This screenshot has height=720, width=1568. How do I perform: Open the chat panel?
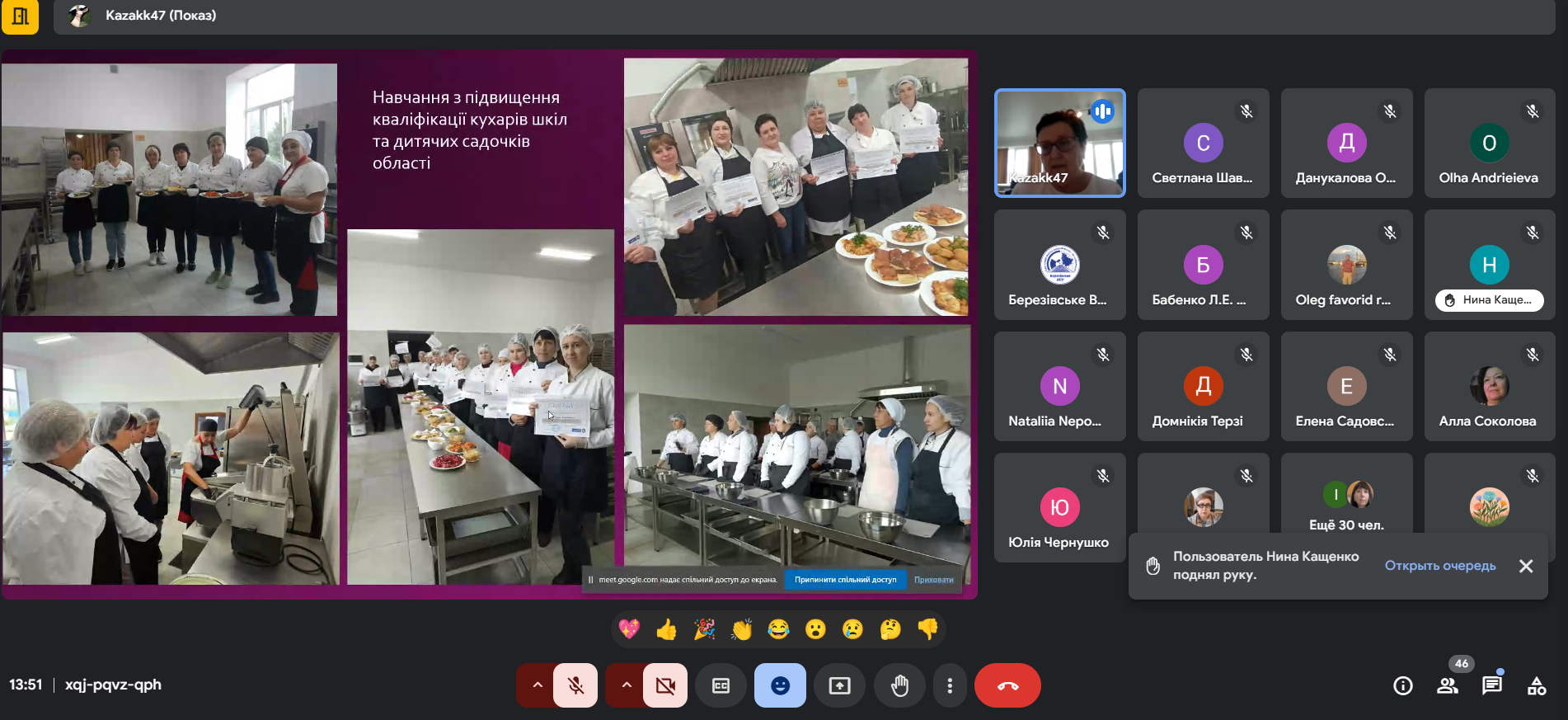pyautogui.click(x=1491, y=685)
